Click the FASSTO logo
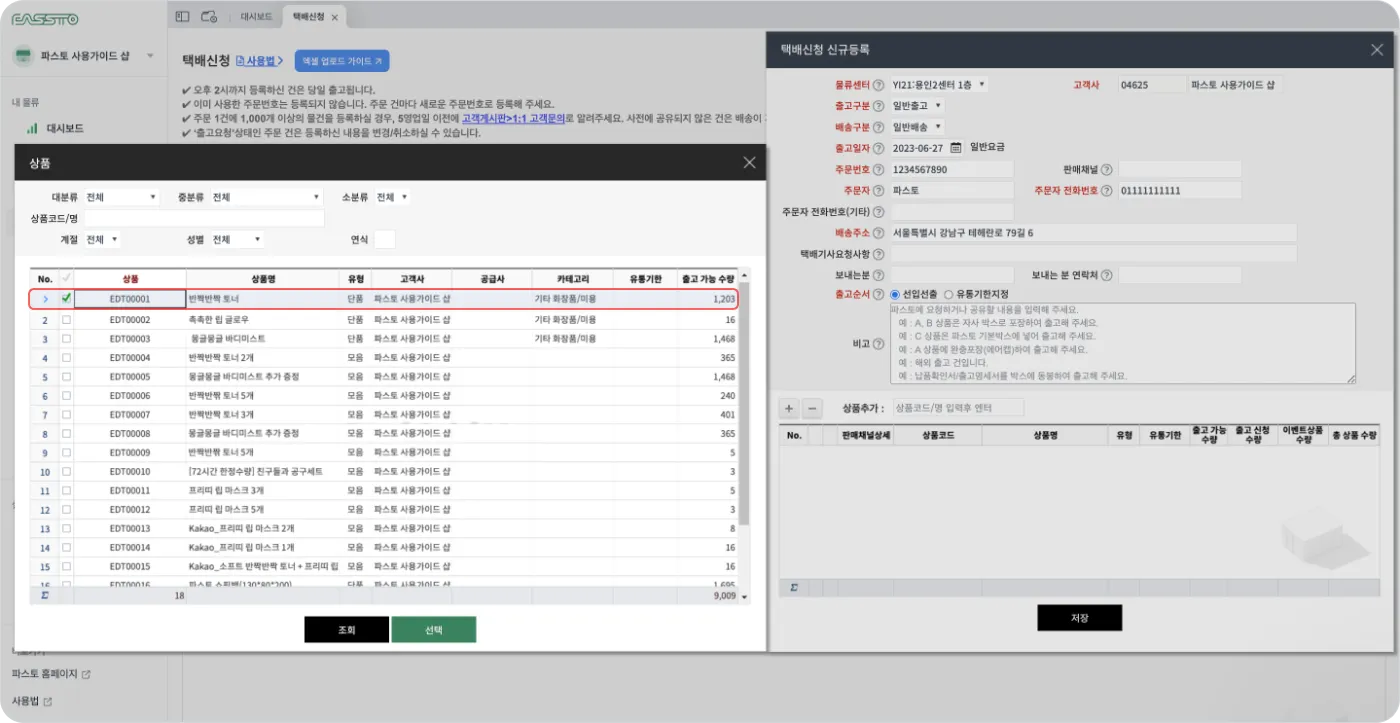1400x723 pixels. [45, 19]
